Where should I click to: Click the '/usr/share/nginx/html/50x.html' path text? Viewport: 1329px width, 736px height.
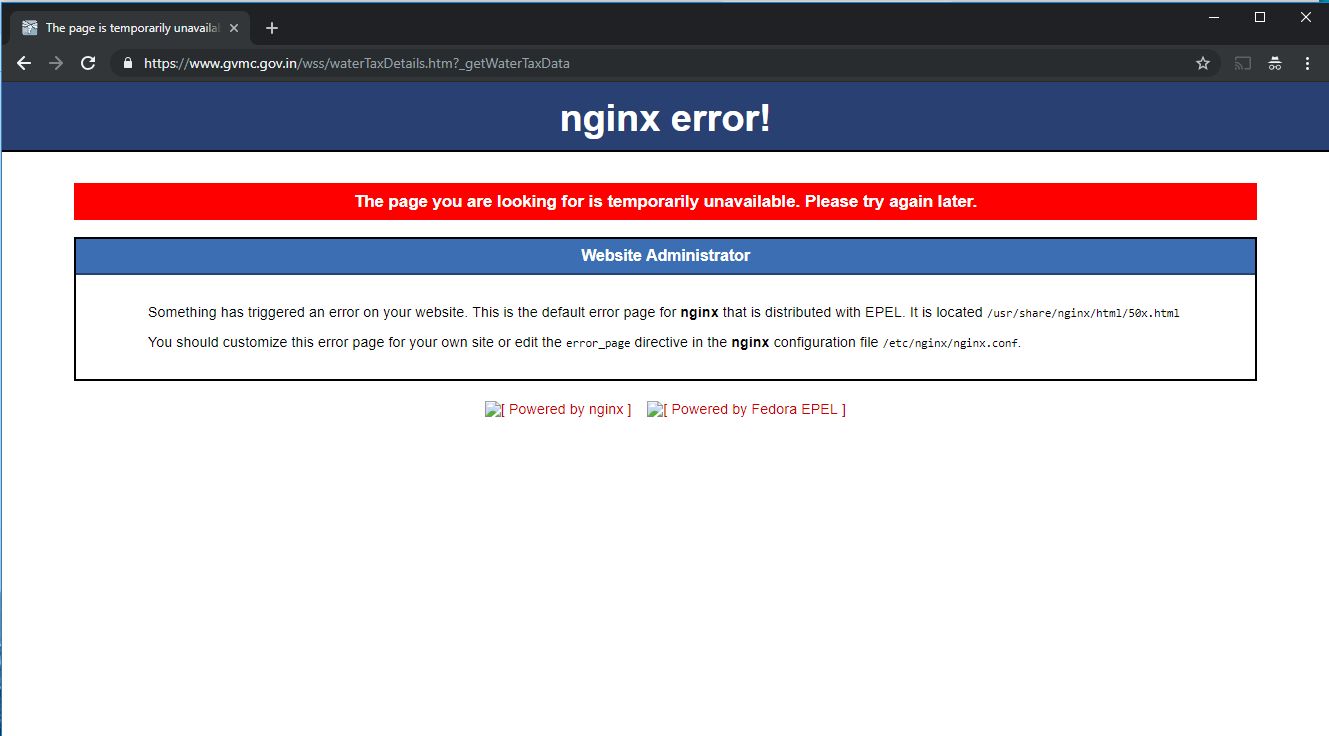1083,313
